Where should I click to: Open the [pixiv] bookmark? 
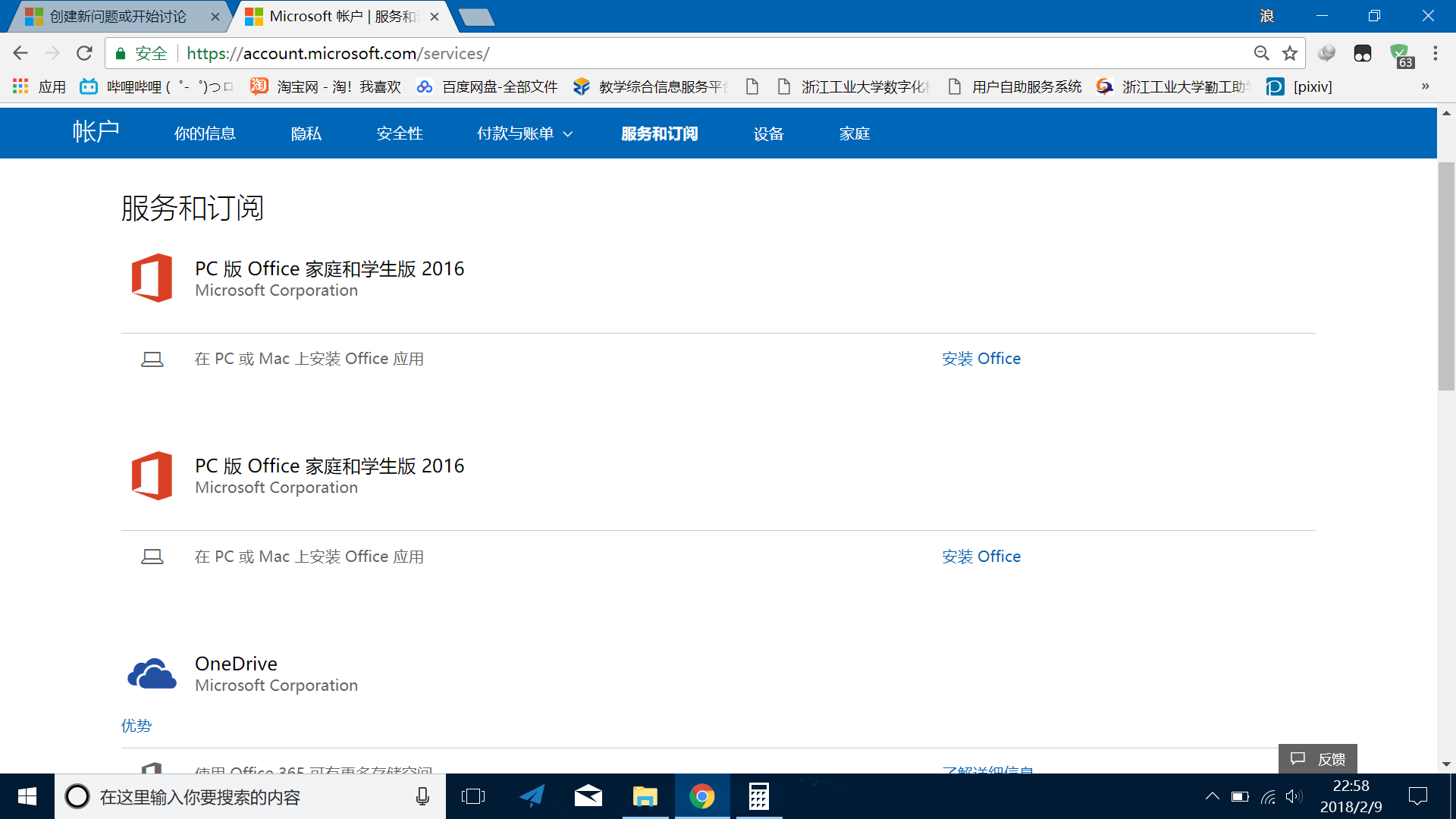click(1298, 86)
